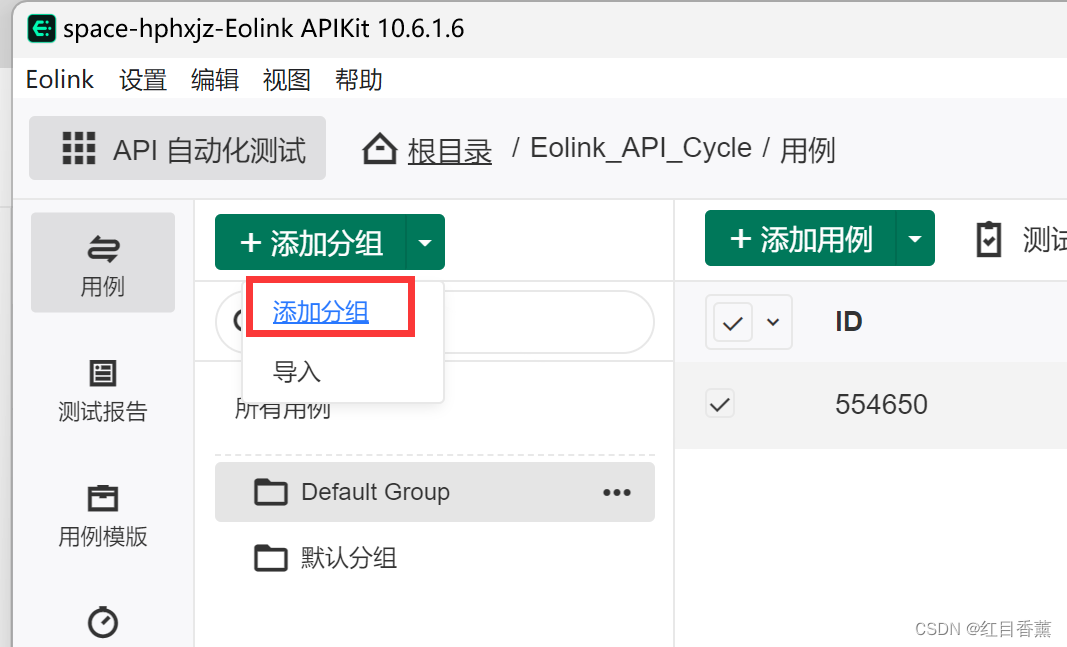Open more options for Default Group
This screenshot has height=647, width=1067.
[x=617, y=493]
